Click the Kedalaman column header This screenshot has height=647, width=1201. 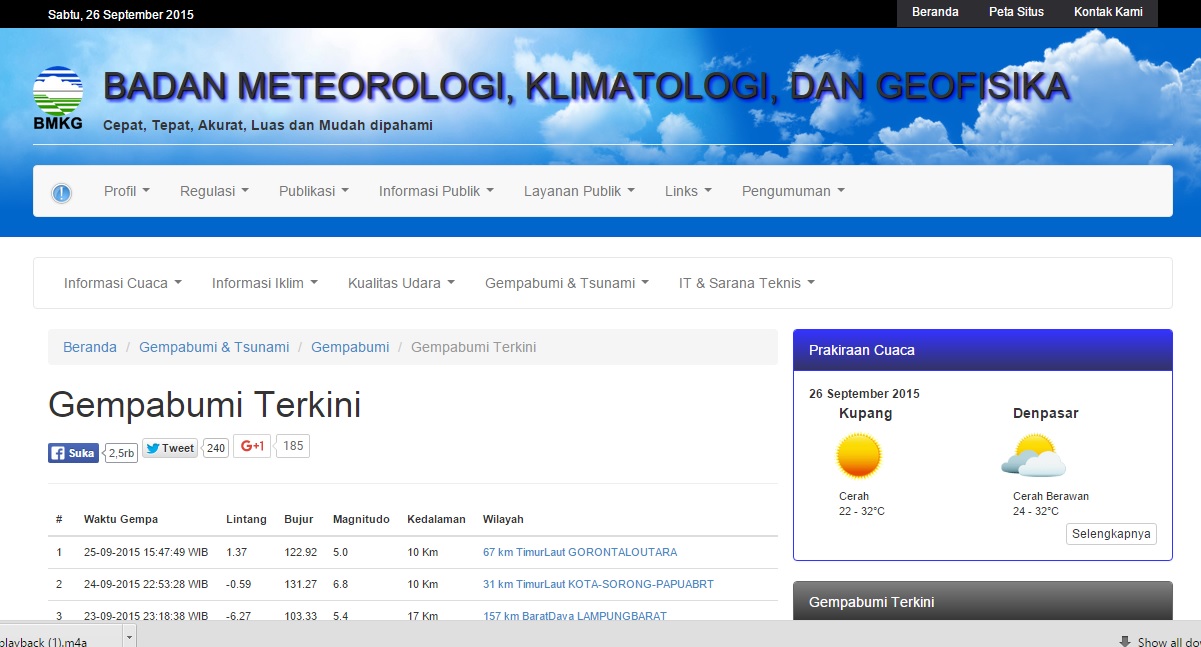pyautogui.click(x=436, y=519)
